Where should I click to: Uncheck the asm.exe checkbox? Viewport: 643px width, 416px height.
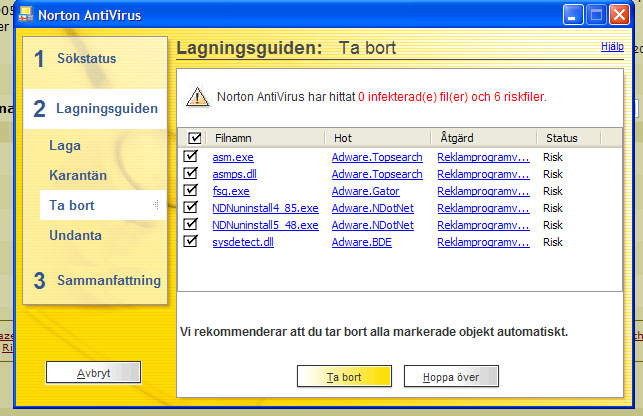click(x=190, y=156)
